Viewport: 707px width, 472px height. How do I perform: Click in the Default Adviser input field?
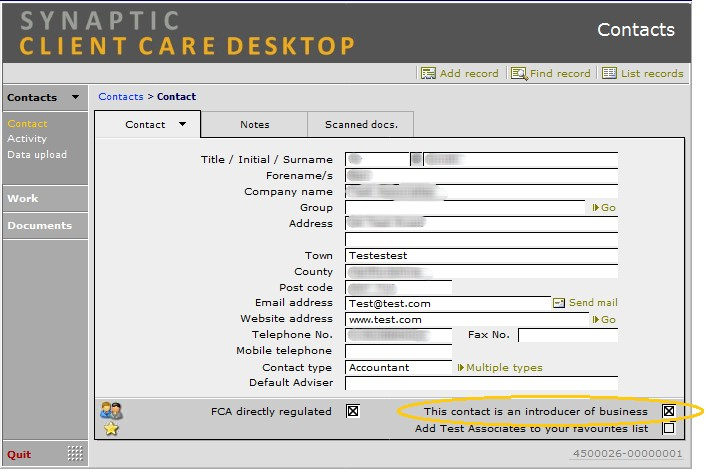point(481,383)
